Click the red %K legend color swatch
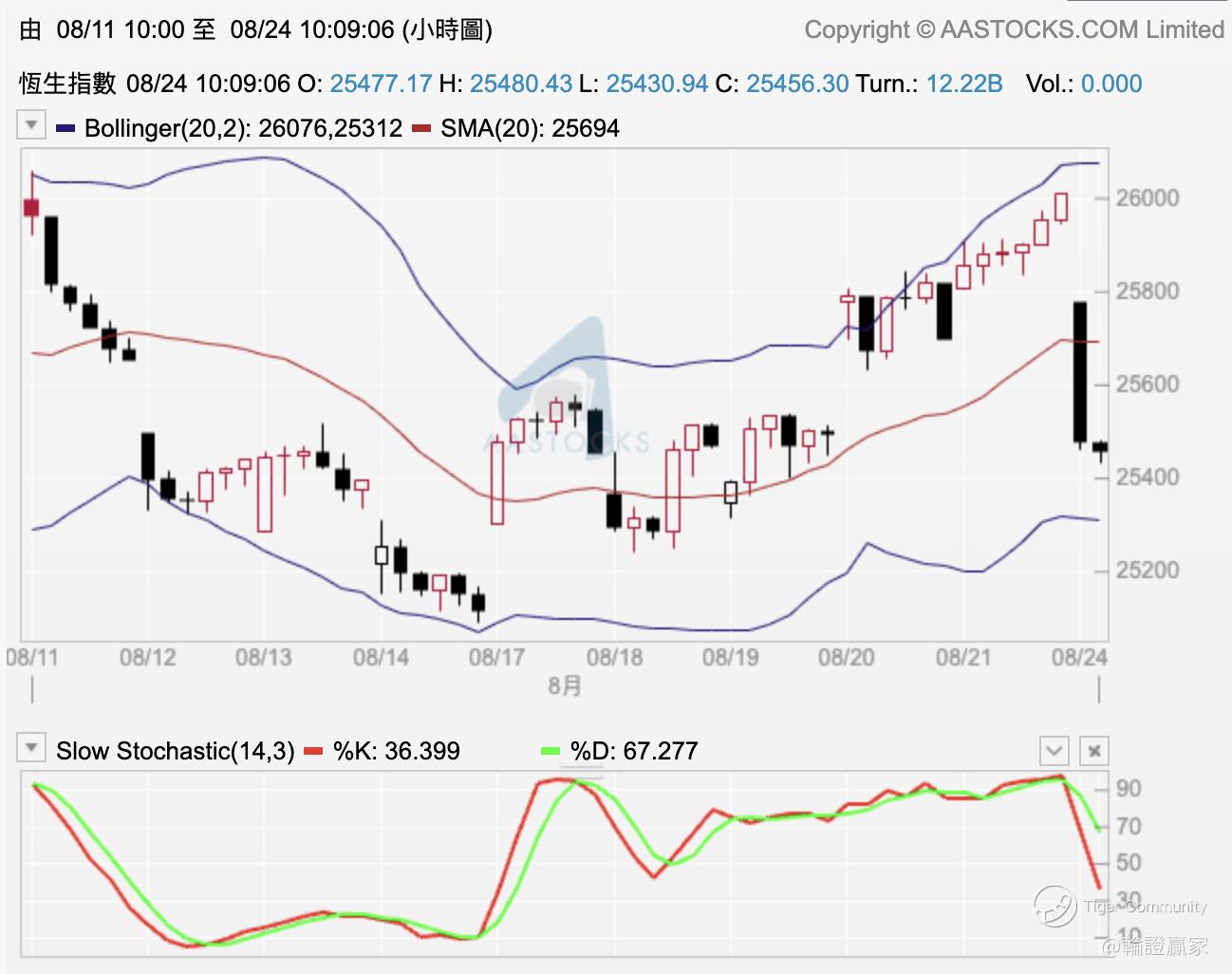The image size is (1232, 974). (313, 752)
